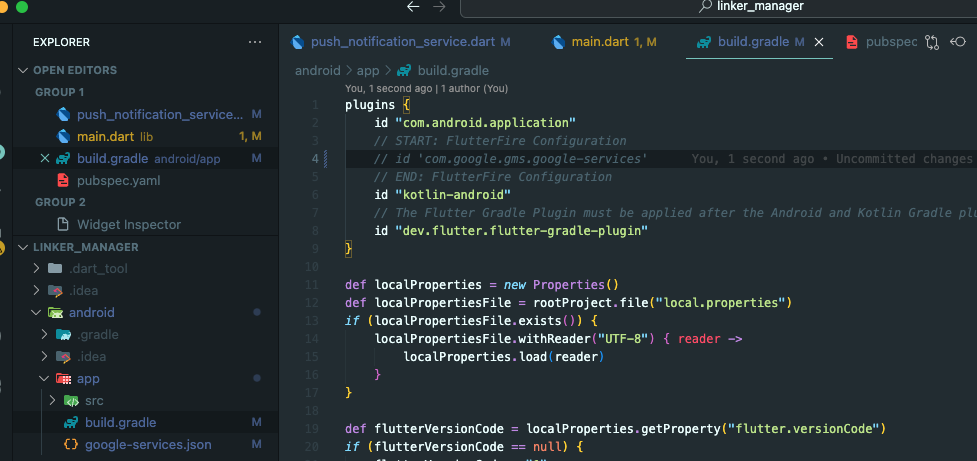The height and width of the screenshot is (461, 977).
Task: Open Explorer's three-dot more actions menu
Action: (255, 42)
